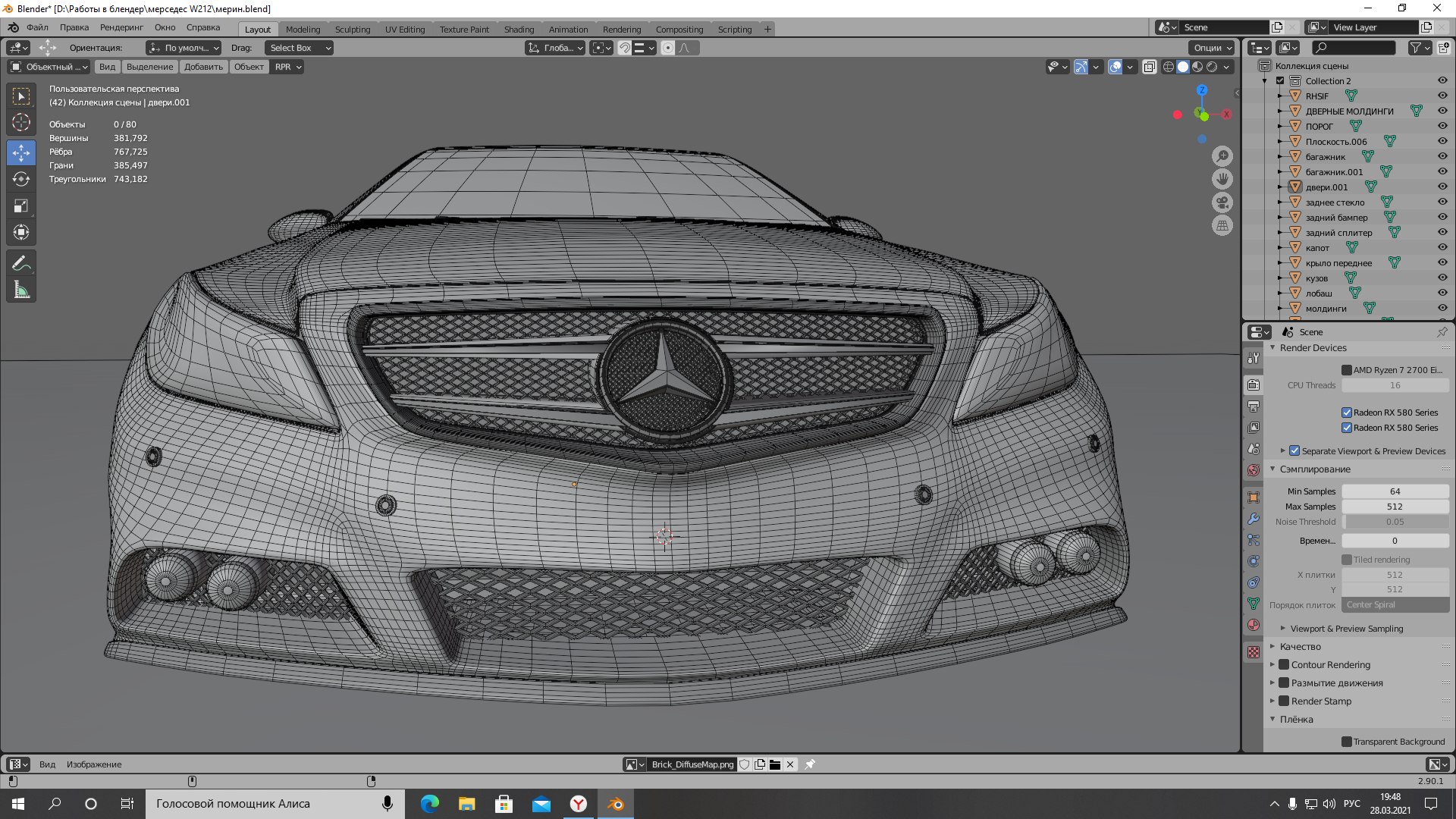Switch to wireframe viewport shading
This screenshot has width=1456, height=819.
(1169, 67)
